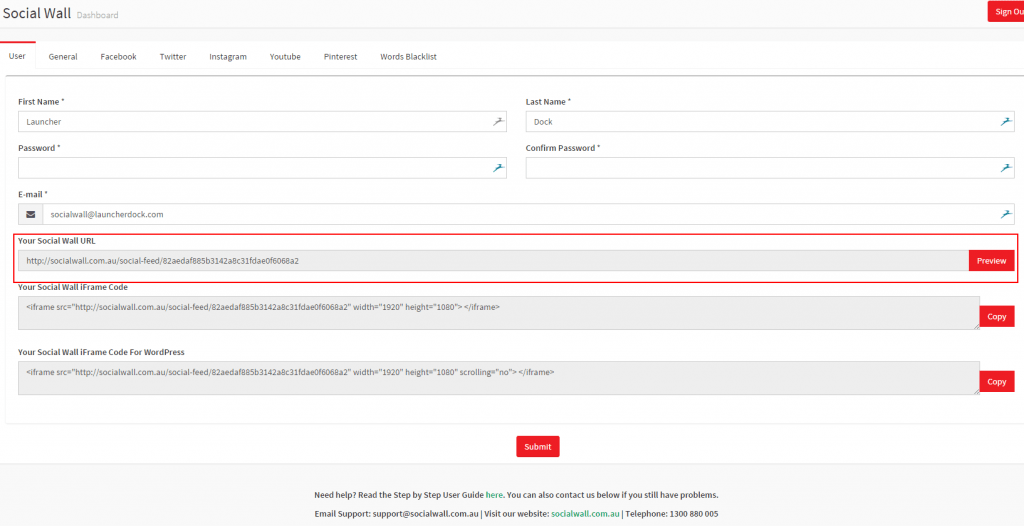The height and width of the screenshot is (526, 1024).
Task: Open the Words Blacklist tab
Action: 408,57
